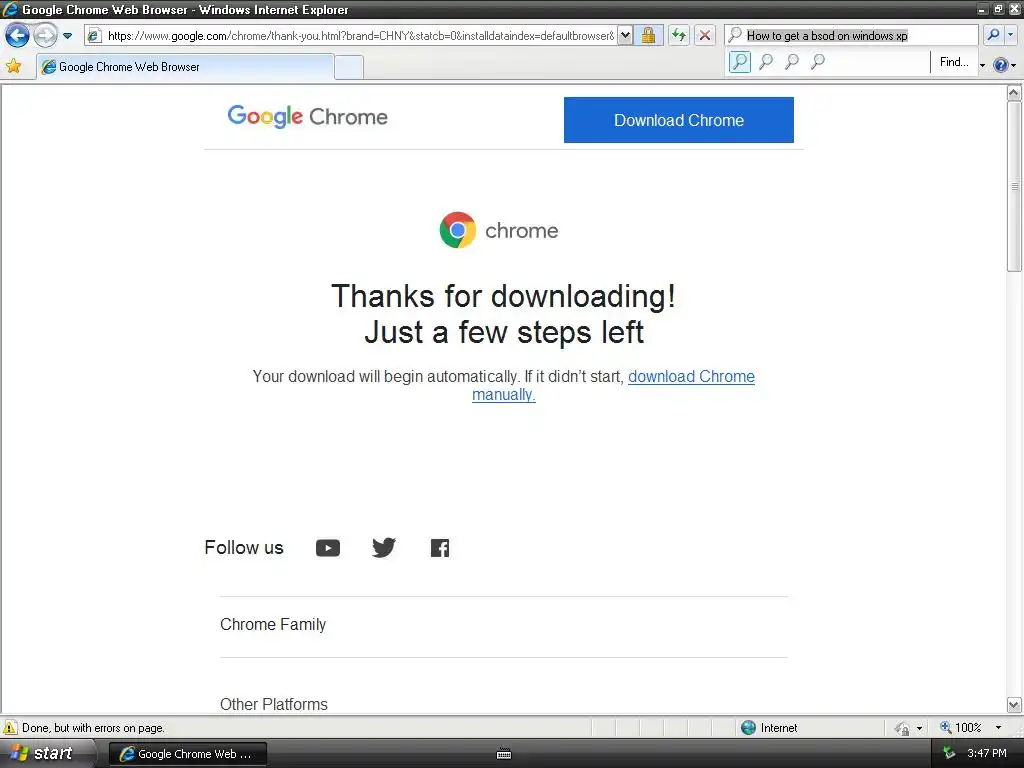Screen dimensions: 1024x768
Task: Click the blue Search magnifier button
Action: pos(993,35)
